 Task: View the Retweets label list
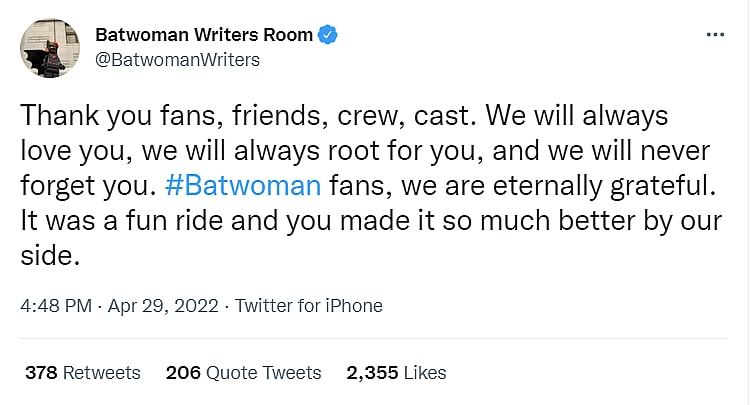tap(101, 373)
